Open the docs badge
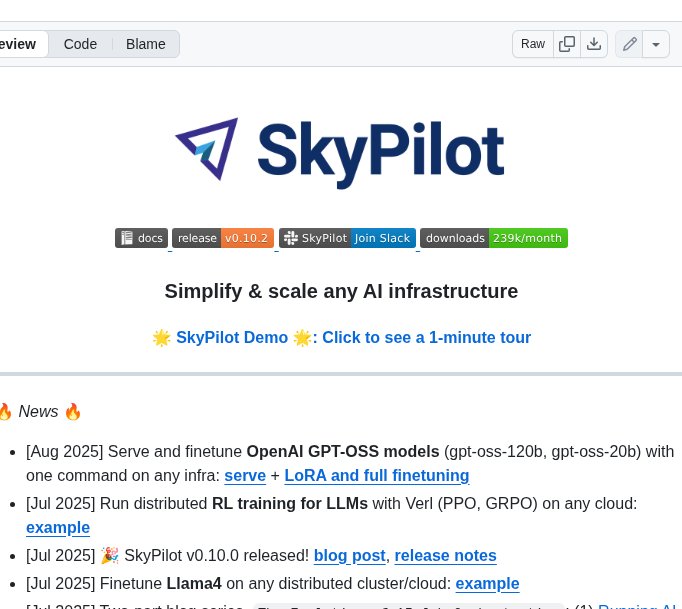 [141, 238]
